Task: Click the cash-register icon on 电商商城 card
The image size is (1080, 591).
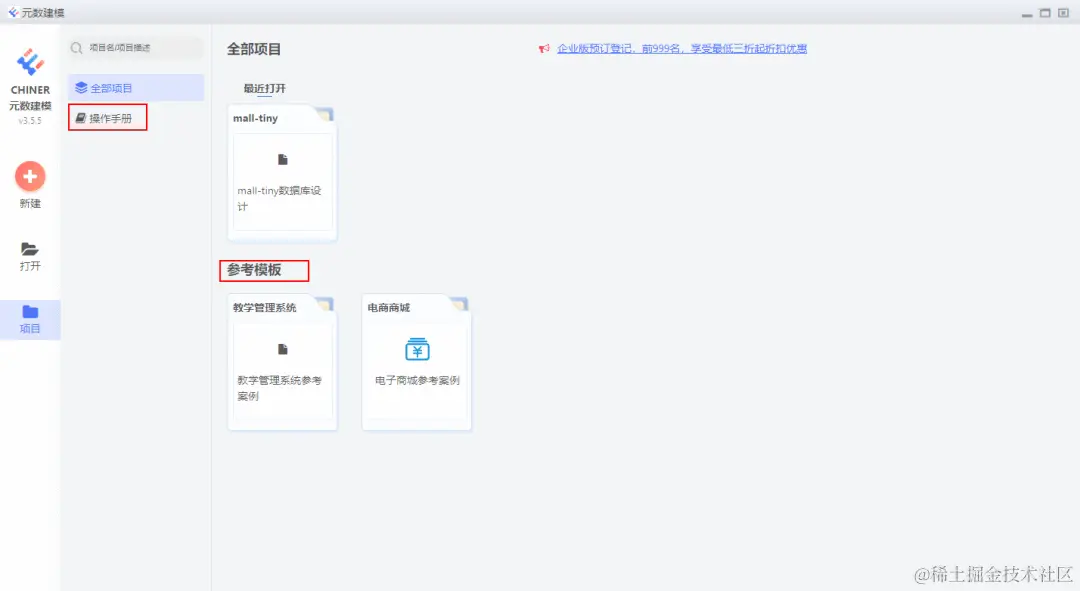Action: click(x=415, y=350)
